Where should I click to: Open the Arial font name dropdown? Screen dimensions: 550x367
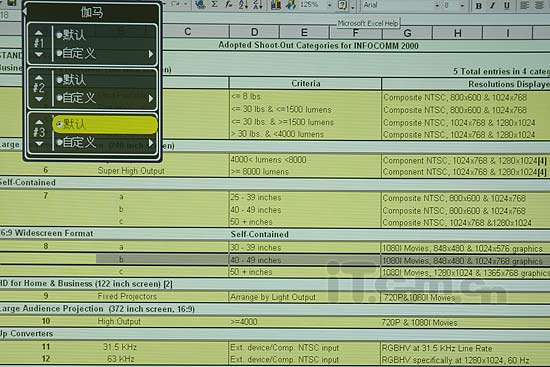[x=437, y=5]
